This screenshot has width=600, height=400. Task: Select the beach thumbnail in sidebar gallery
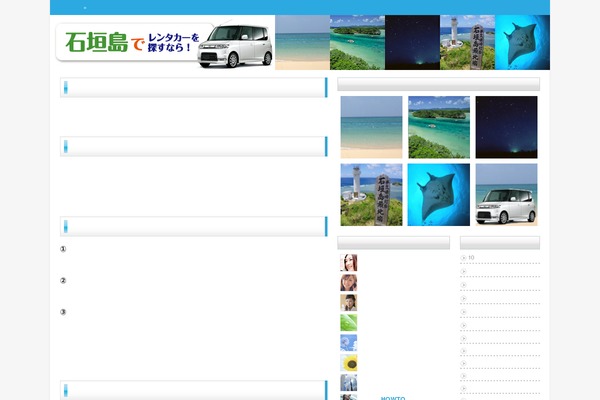tap(371, 127)
